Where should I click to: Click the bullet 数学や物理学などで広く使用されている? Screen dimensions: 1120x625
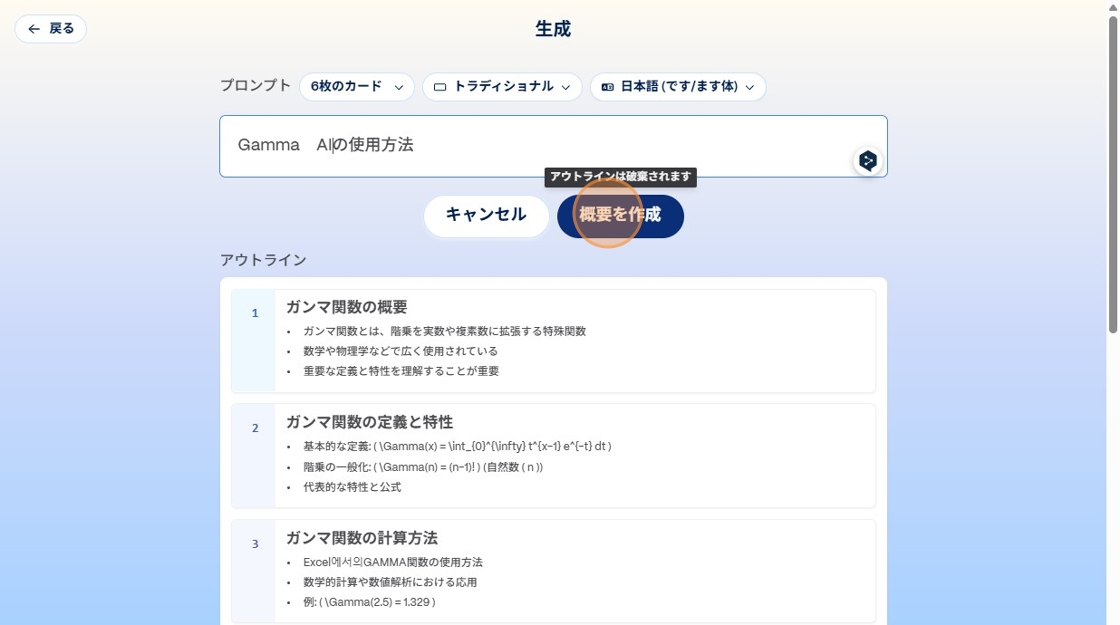(x=400, y=351)
